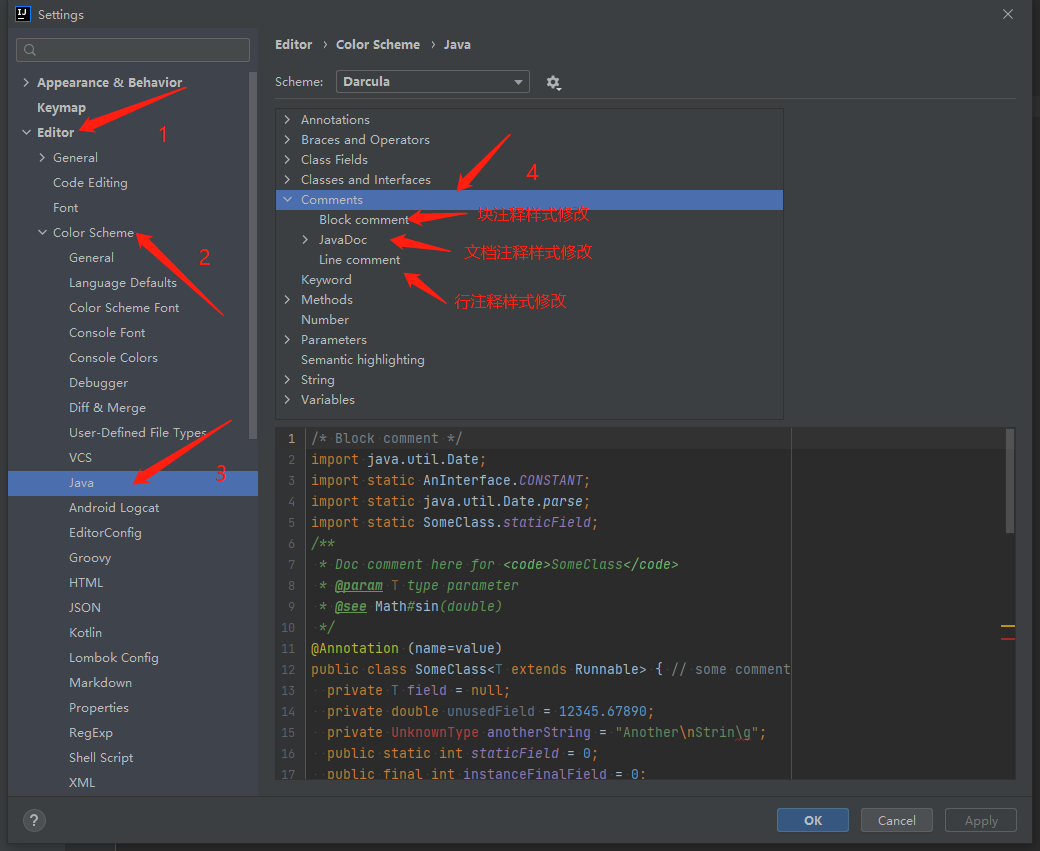Select the Keyword item
The image size is (1040, 851).
[x=326, y=279]
